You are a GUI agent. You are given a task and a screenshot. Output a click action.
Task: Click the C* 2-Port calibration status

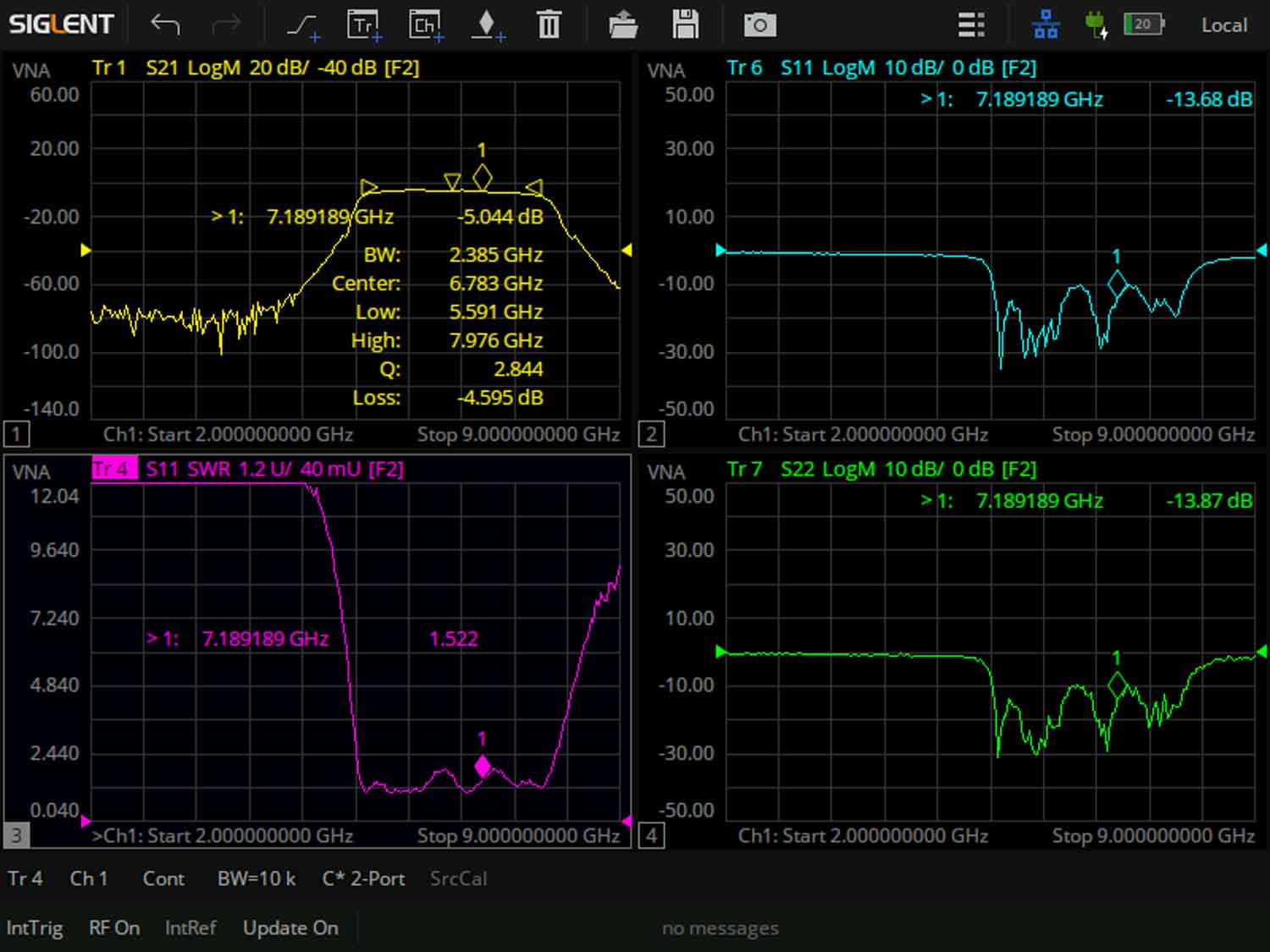pos(363,879)
